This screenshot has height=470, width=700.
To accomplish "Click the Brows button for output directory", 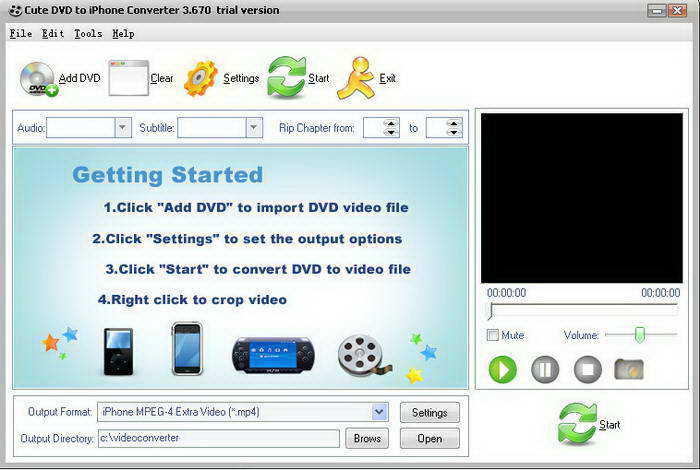I will coord(367,439).
